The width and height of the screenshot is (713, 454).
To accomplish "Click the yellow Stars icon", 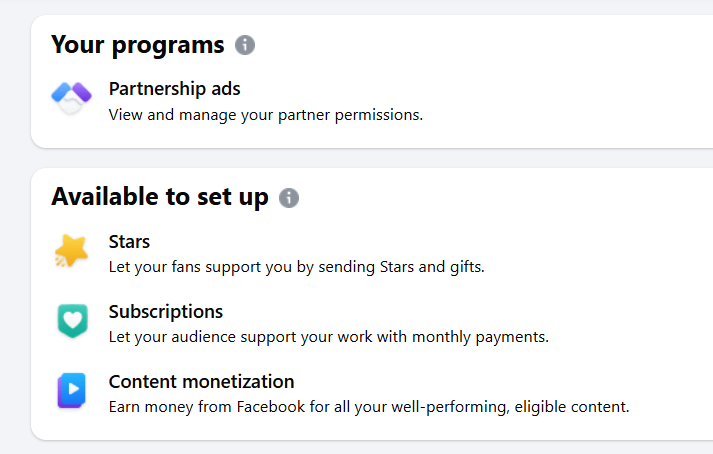I will (71, 252).
